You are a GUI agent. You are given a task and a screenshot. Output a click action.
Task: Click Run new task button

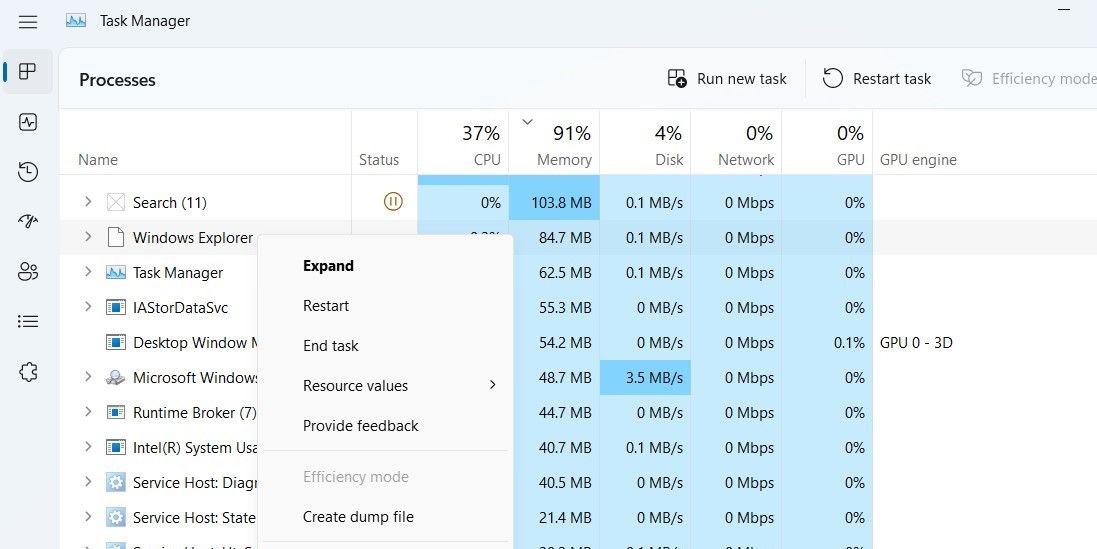[x=727, y=79]
